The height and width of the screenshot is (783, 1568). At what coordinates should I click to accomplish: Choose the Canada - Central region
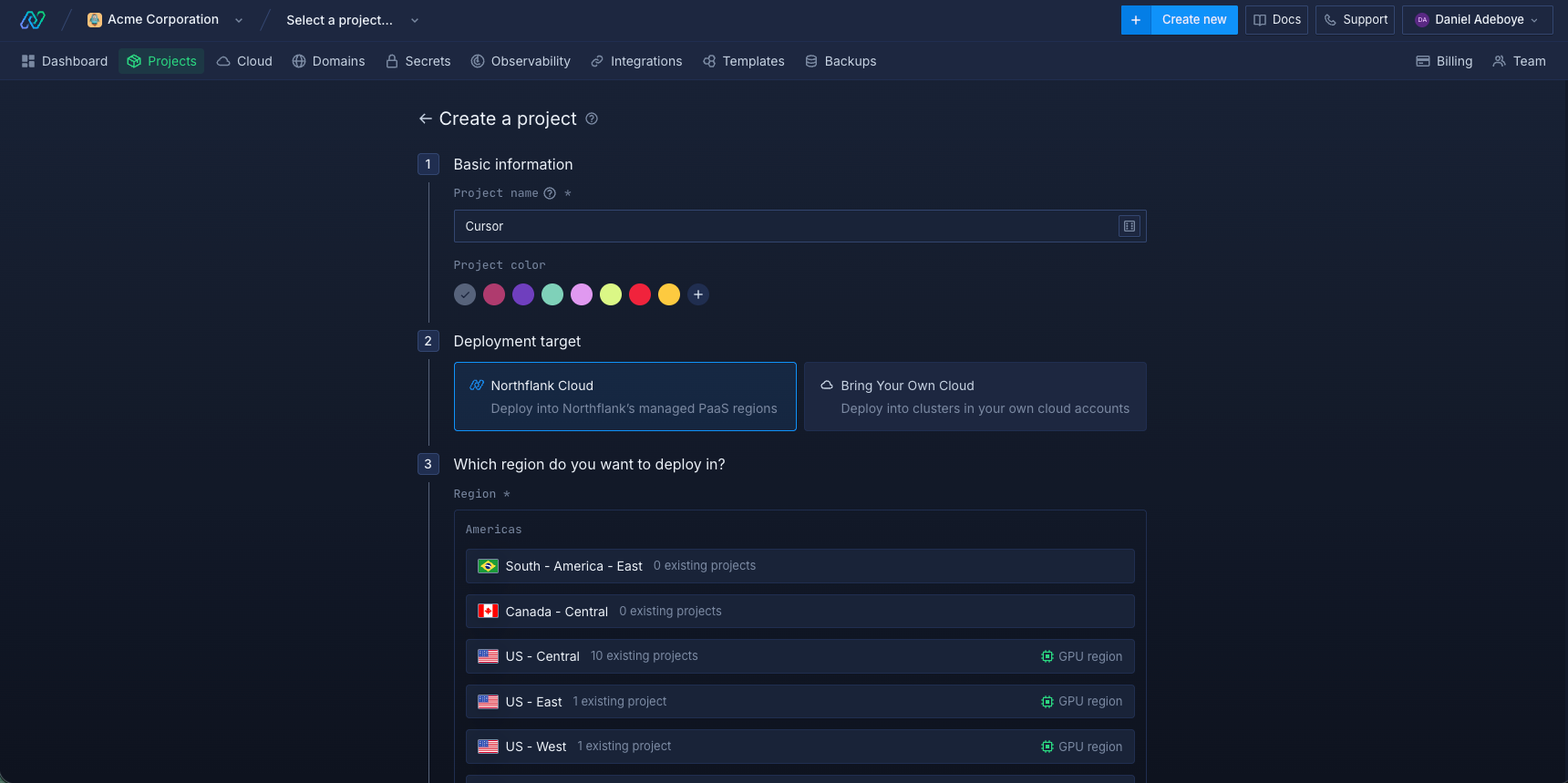pos(800,612)
